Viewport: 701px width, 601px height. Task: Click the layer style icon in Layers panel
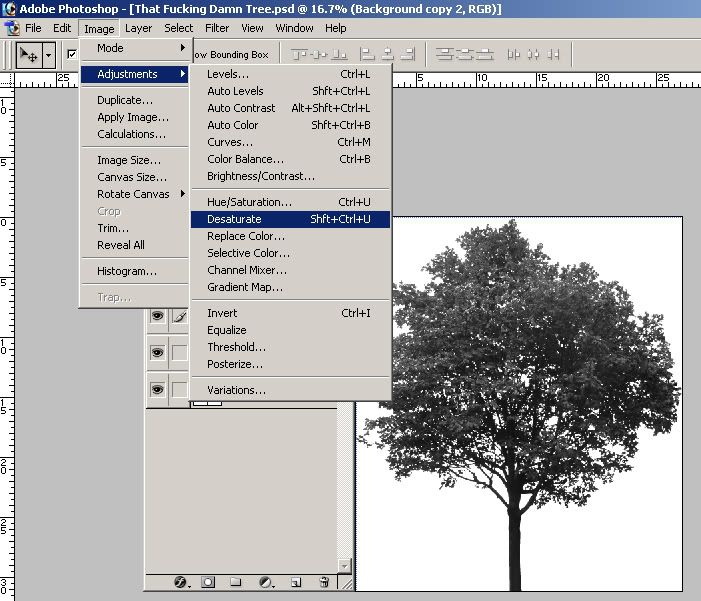tap(182, 582)
